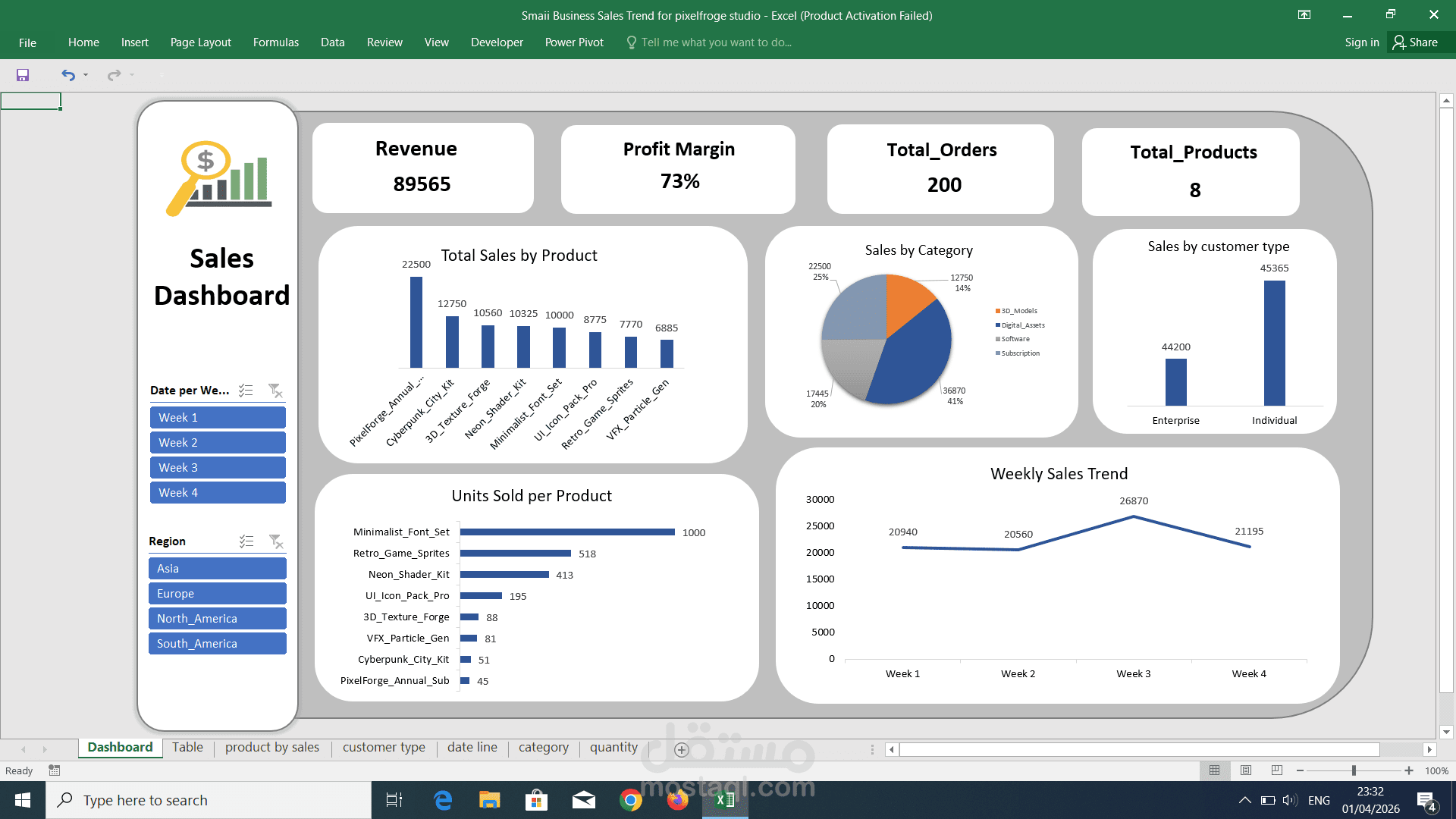Image resolution: width=1456 pixels, height=819 pixels.
Task: Toggle the Week 2 filter in the slicer
Action: point(218,442)
